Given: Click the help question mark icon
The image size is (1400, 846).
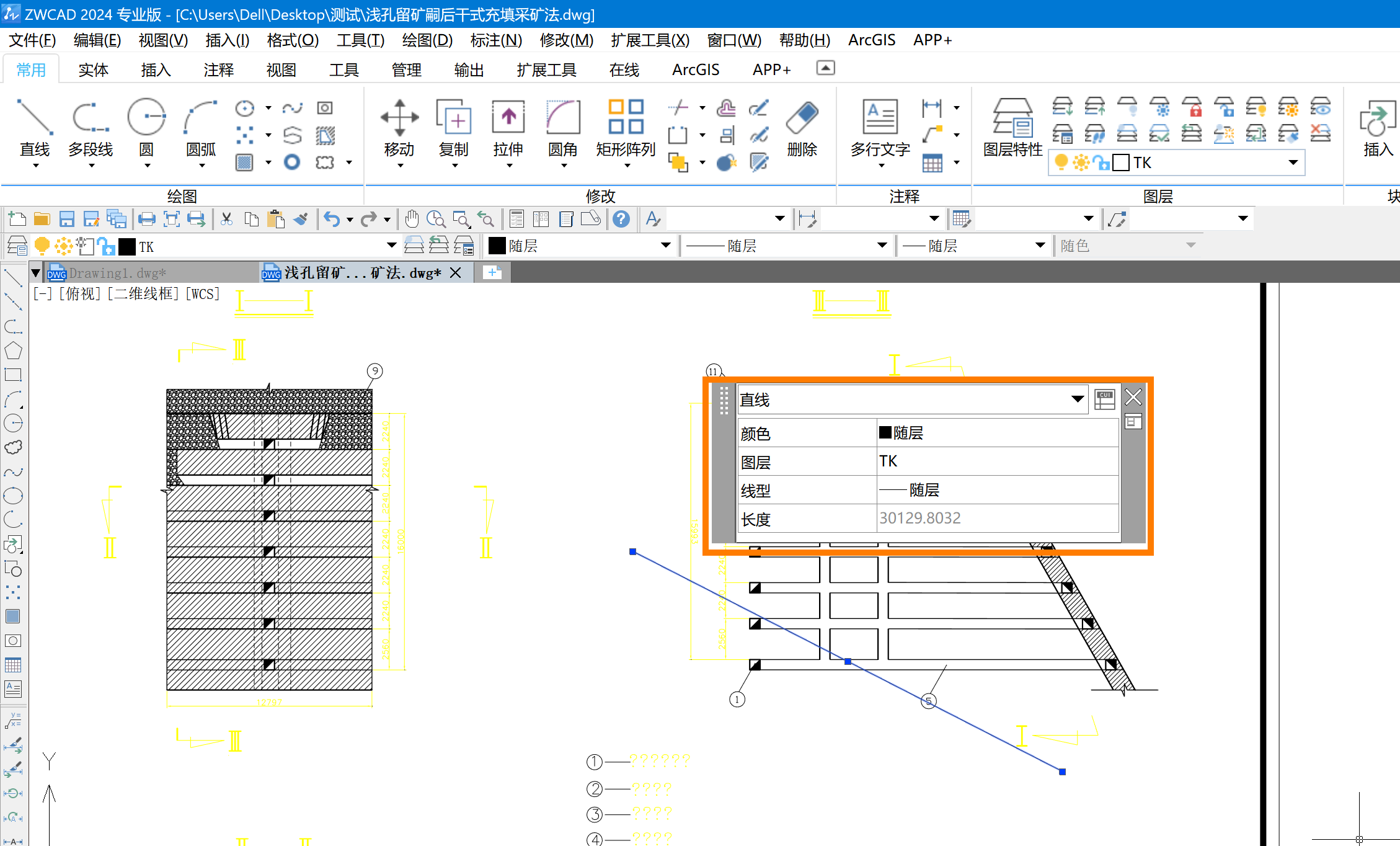Looking at the screenshot, I should tap(621, 219).
